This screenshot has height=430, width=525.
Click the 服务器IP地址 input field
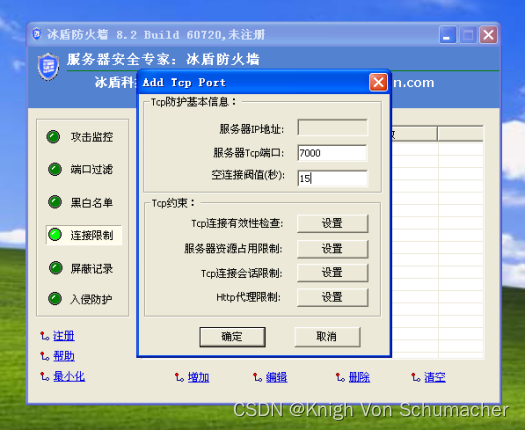point(332,128)
